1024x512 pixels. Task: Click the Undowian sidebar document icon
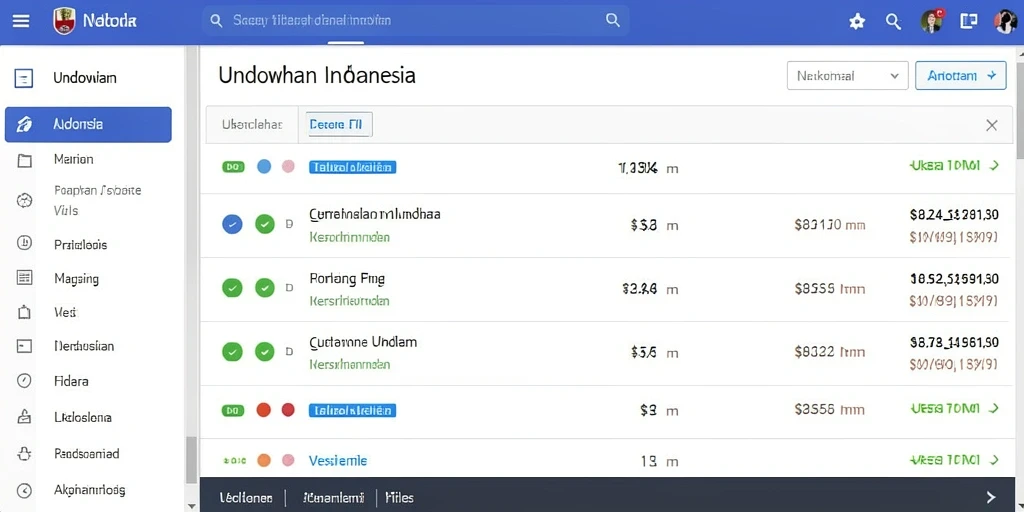24,79
